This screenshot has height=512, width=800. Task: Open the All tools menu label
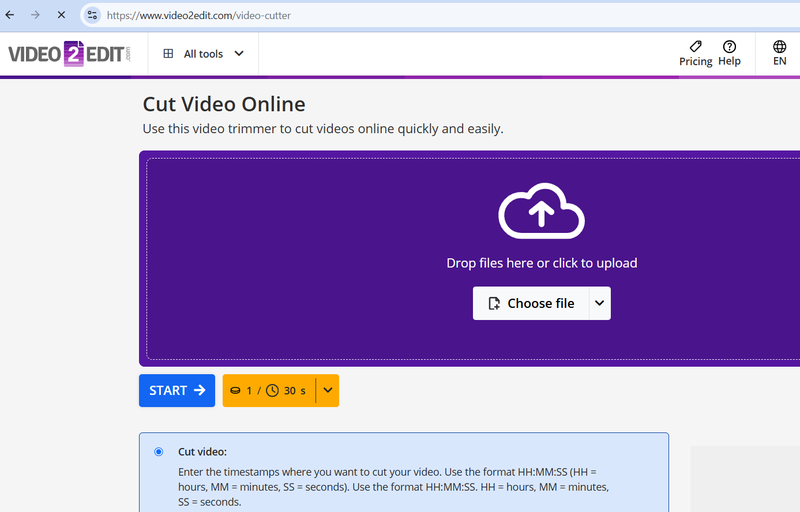(203, 54)
